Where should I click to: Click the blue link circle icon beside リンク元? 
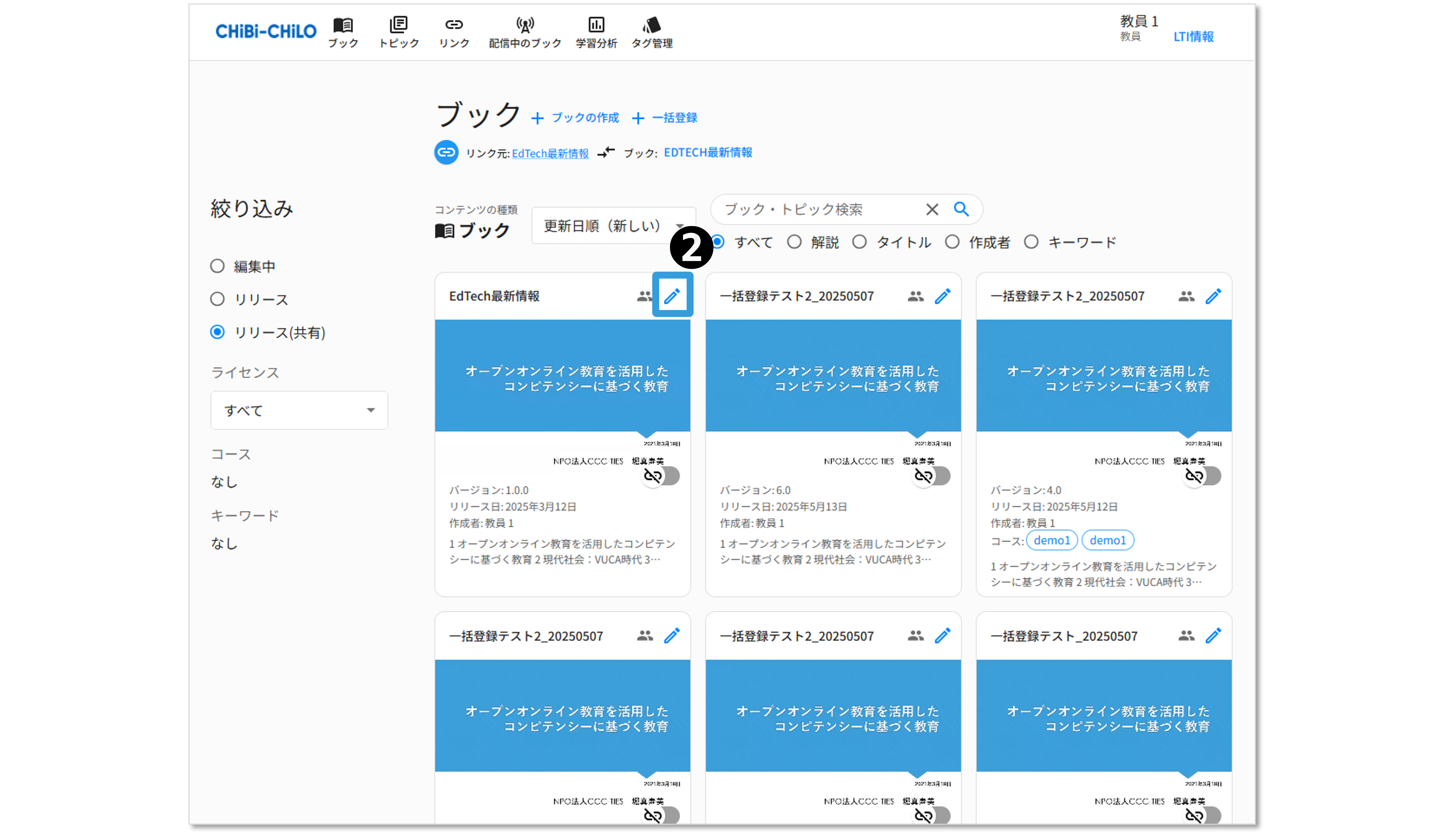coord(446,152)
